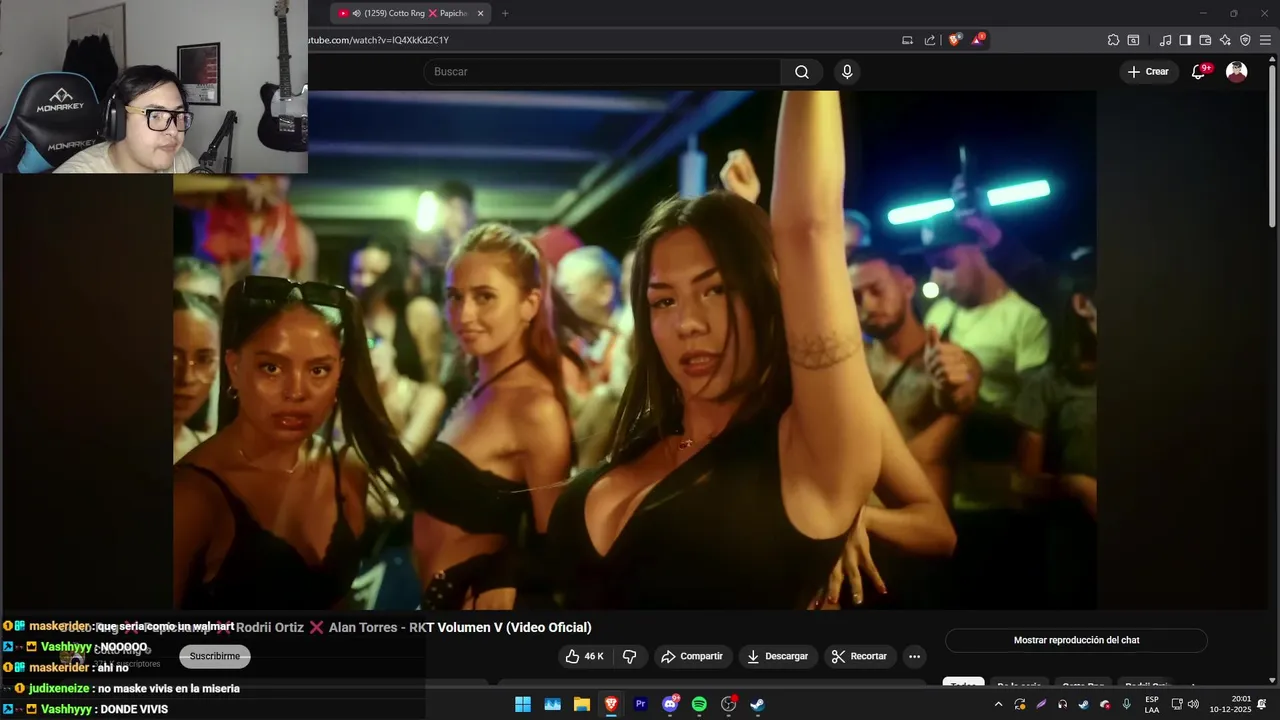The width and height of the screenshot is (1280, 720).
Task: Open YouTube notifications bell
Action: (x=1199, y=72)
